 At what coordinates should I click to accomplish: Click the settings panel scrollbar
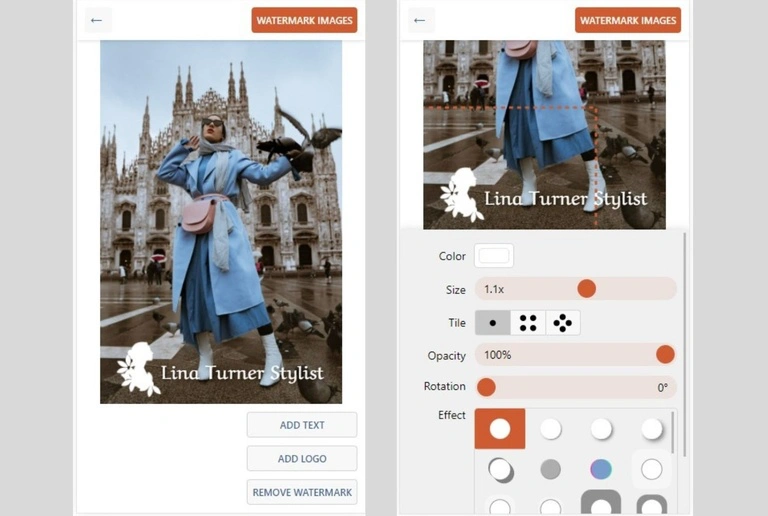pyautogui.click(x=684, y=345)
